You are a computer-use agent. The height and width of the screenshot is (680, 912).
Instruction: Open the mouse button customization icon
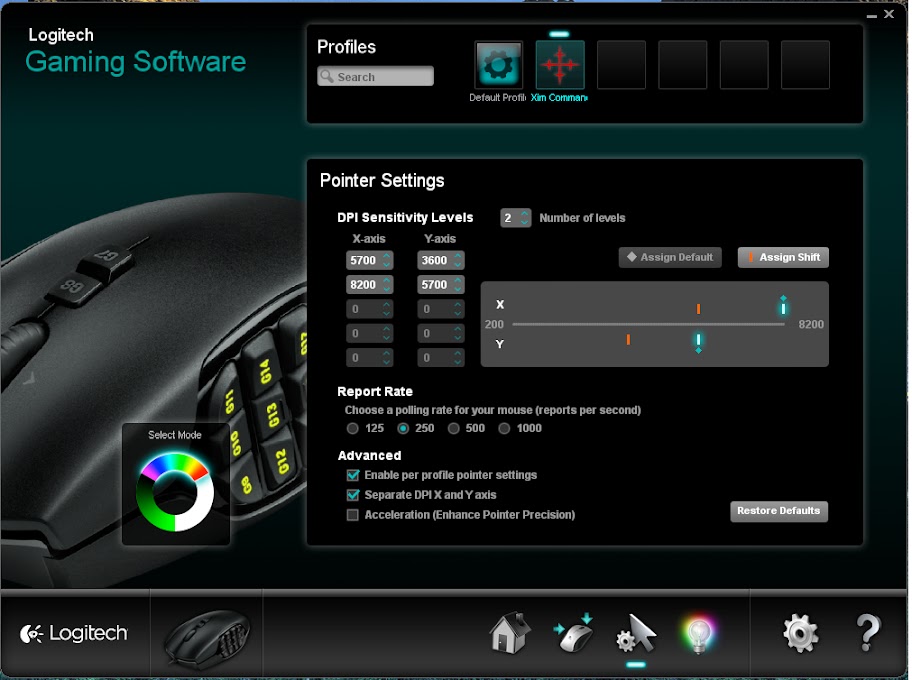pos(573,633)
